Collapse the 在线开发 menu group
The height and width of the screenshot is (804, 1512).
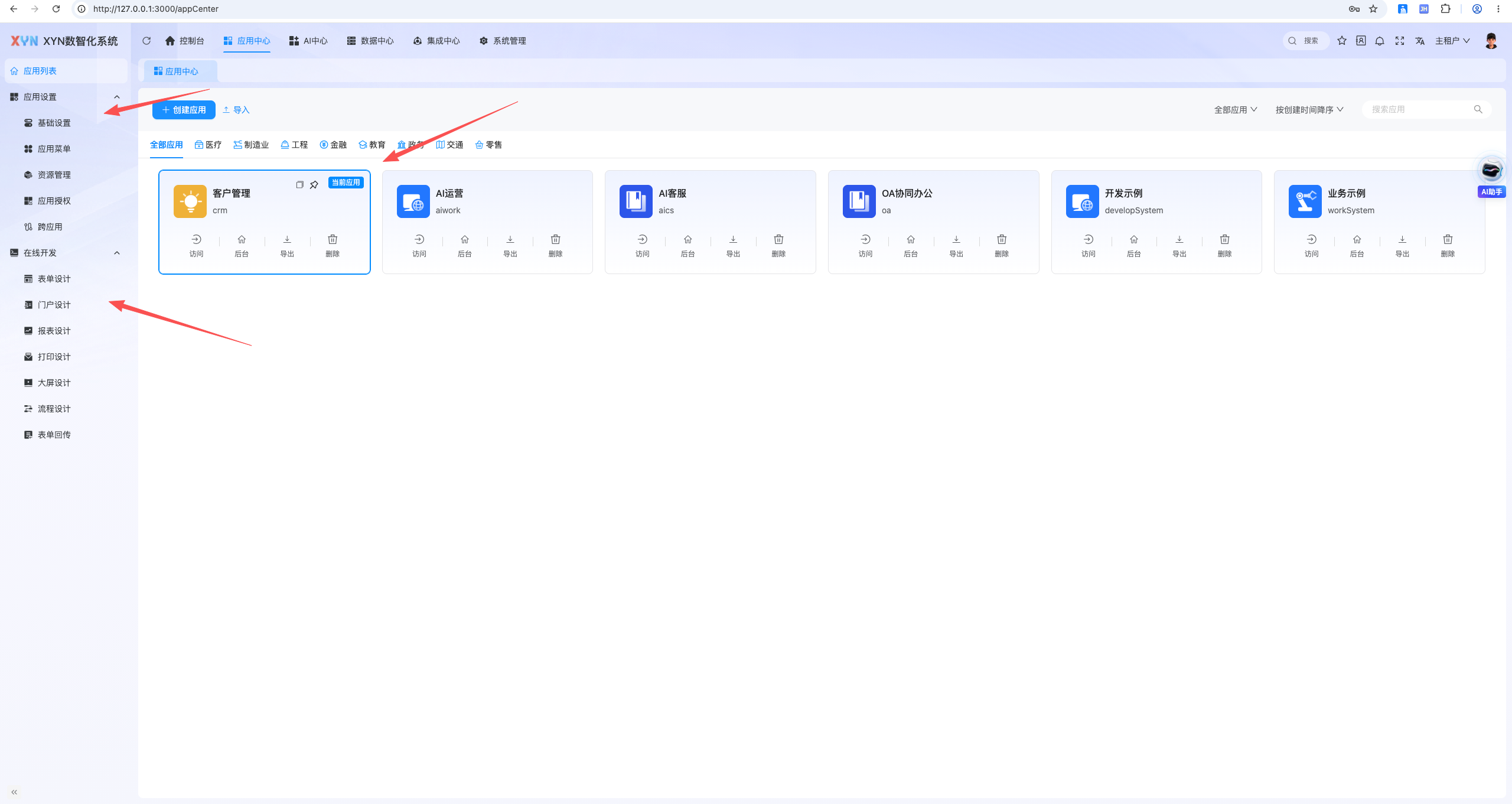point(117,253)
